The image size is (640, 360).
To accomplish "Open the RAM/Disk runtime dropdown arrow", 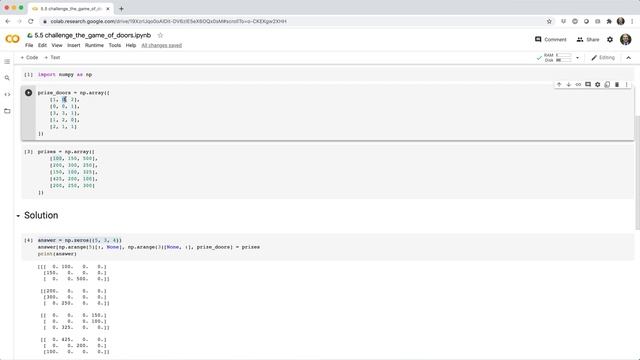I will tap(577, 58).
